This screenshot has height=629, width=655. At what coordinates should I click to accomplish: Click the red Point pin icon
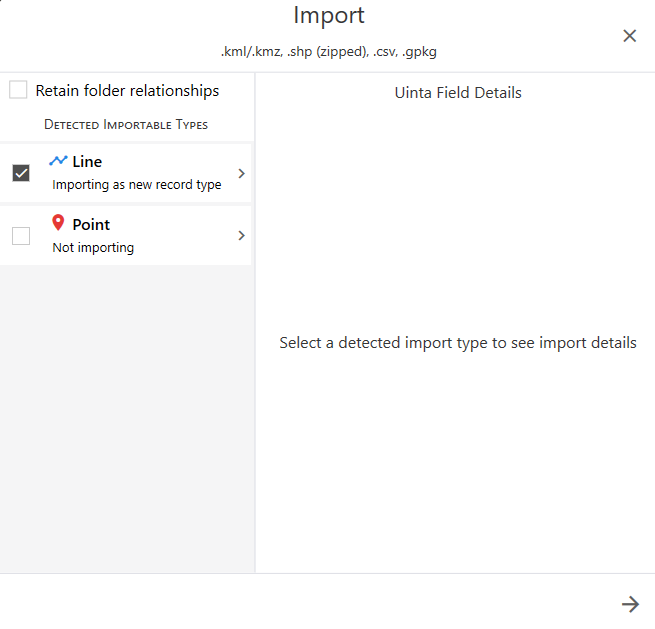point(58,224)
